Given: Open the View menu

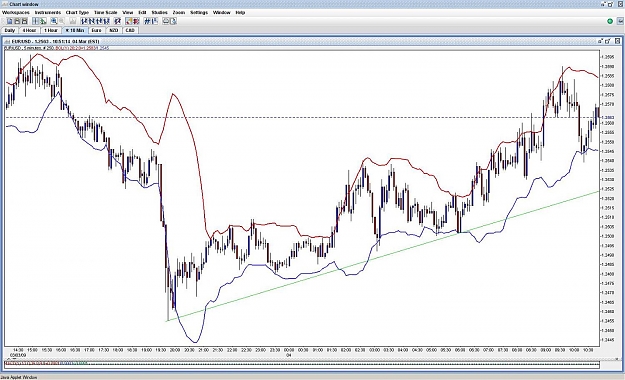Looking at the screenshot, I should [128, 12].
